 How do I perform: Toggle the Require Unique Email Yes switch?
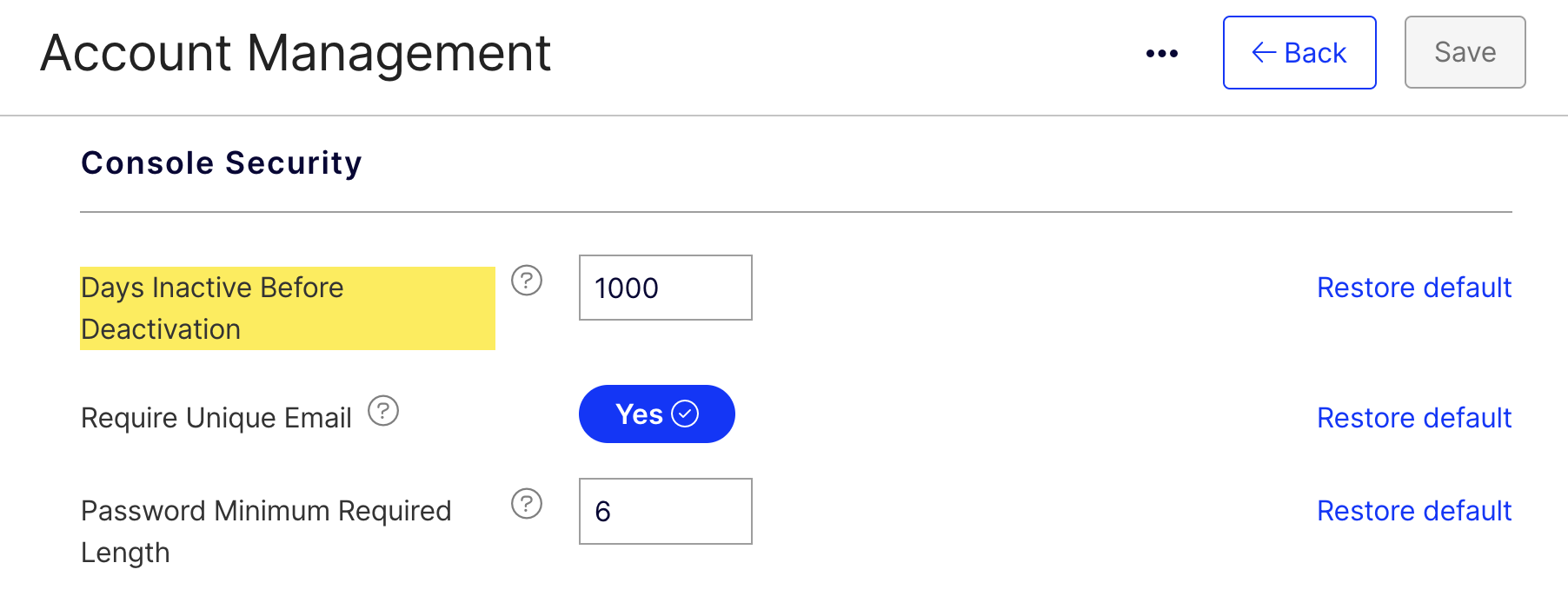point(657,414)
